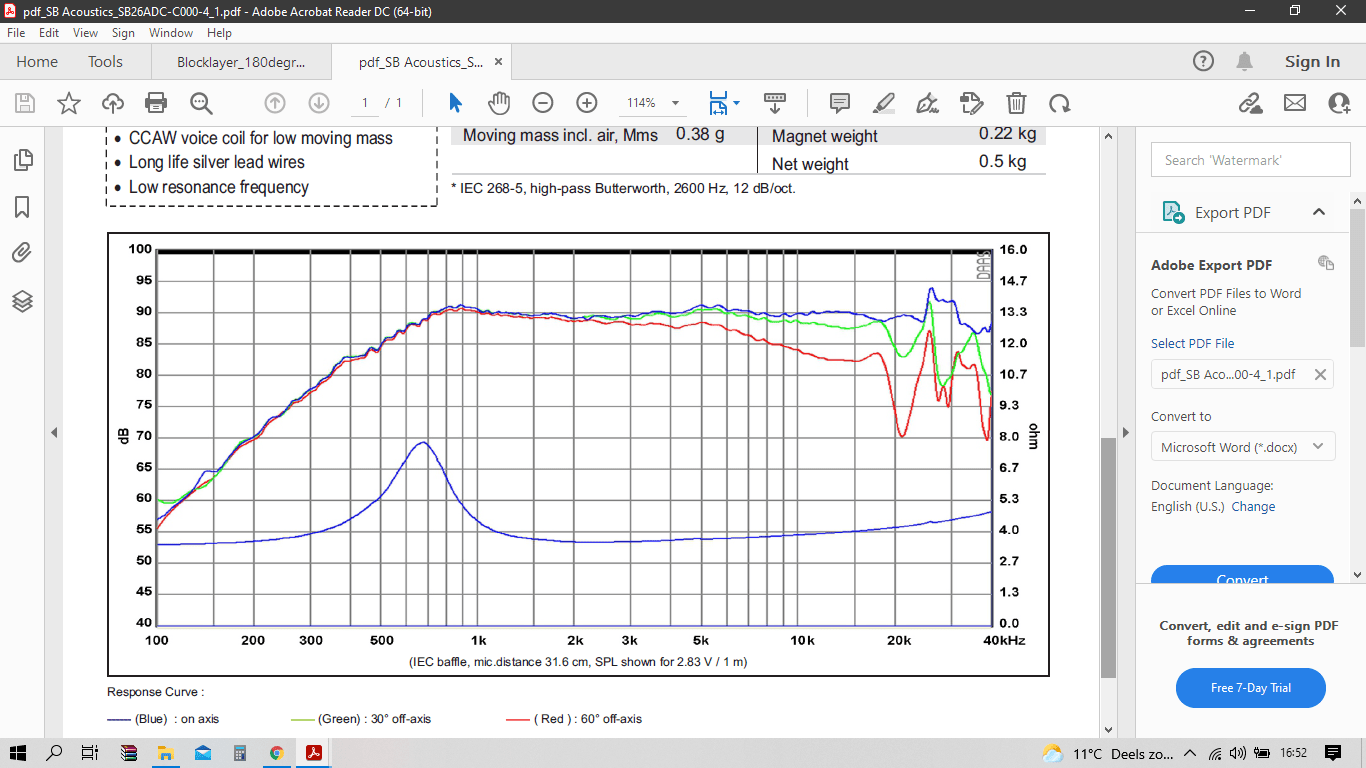This screenshot has height=768, width=1366.
Task: Go to the next page with the down arrow
Action: (x=319, y=103)
